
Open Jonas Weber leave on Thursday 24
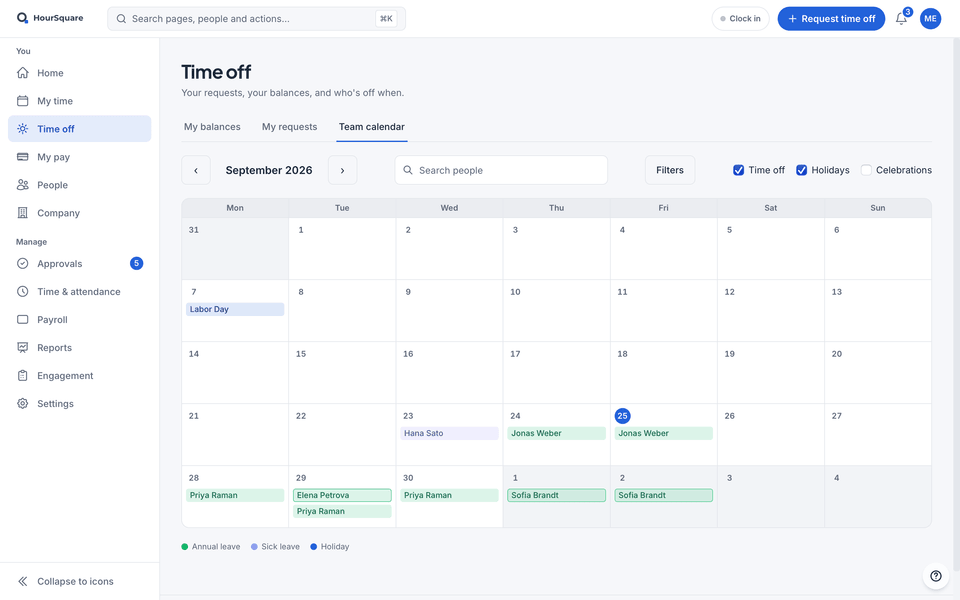pyautogui.click(x=557, y=433)
